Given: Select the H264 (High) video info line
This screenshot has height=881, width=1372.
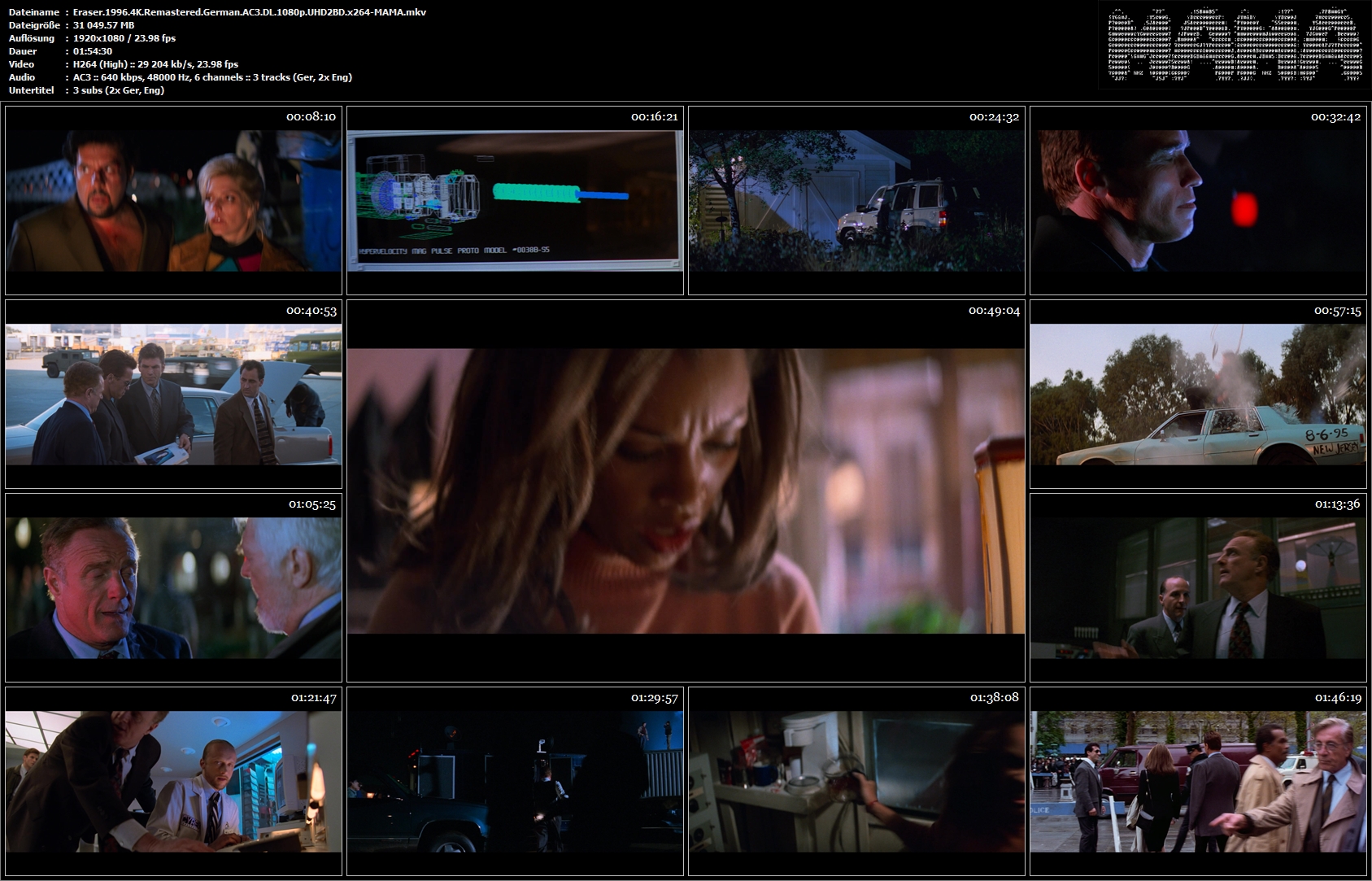Looking at the screenshot, I should [156, 64].
